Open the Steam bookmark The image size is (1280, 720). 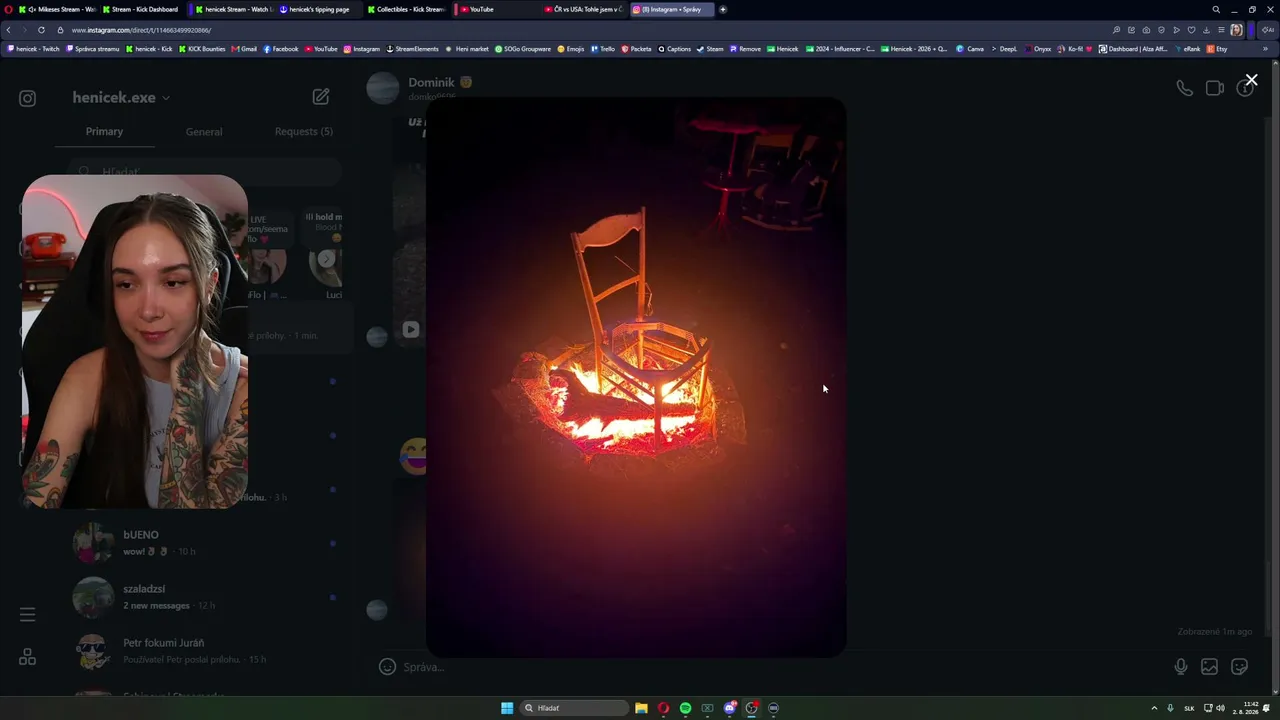pyautogui.click(x=710, y=49)
